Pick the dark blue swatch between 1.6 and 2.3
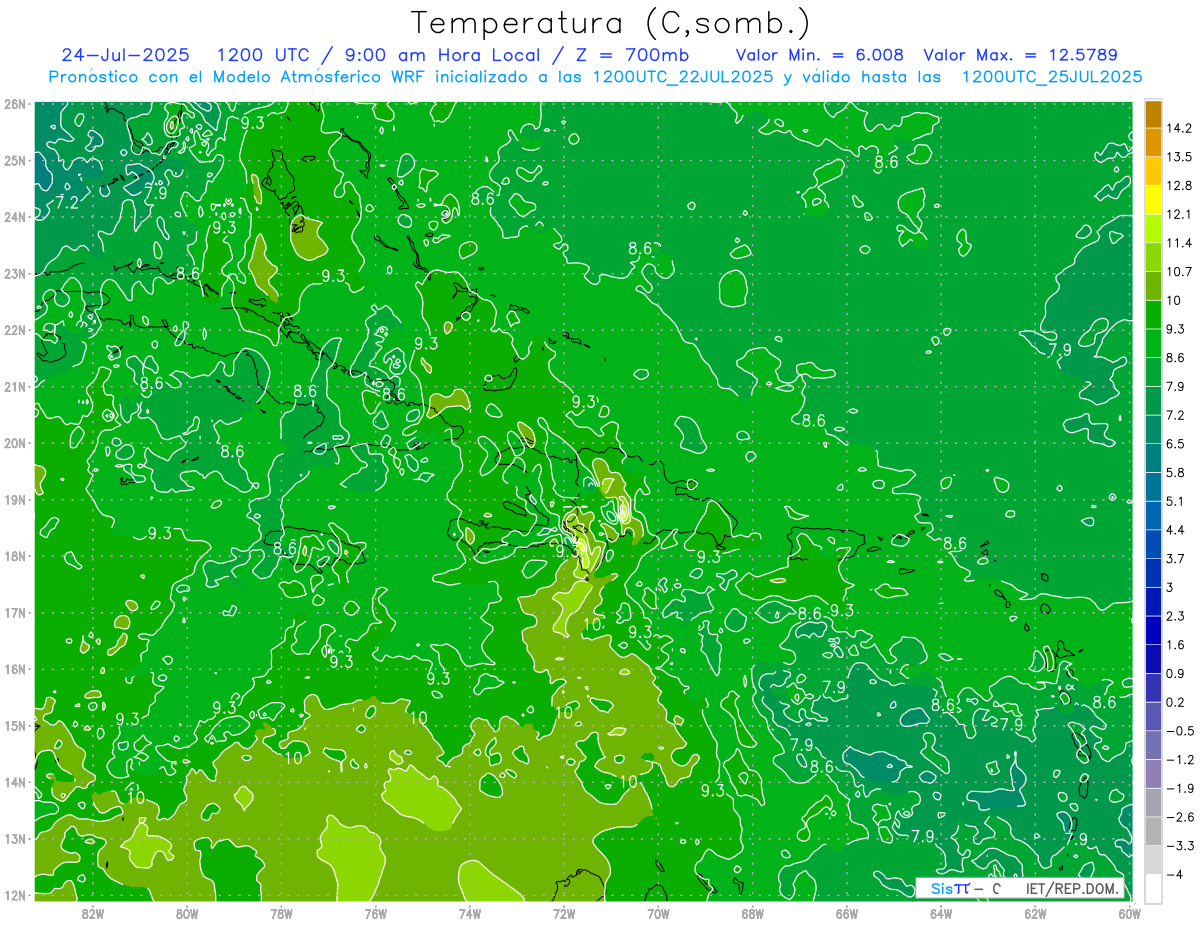Screen dimensions: 1200x927 pyautogui.click(x=1153, y=630)
